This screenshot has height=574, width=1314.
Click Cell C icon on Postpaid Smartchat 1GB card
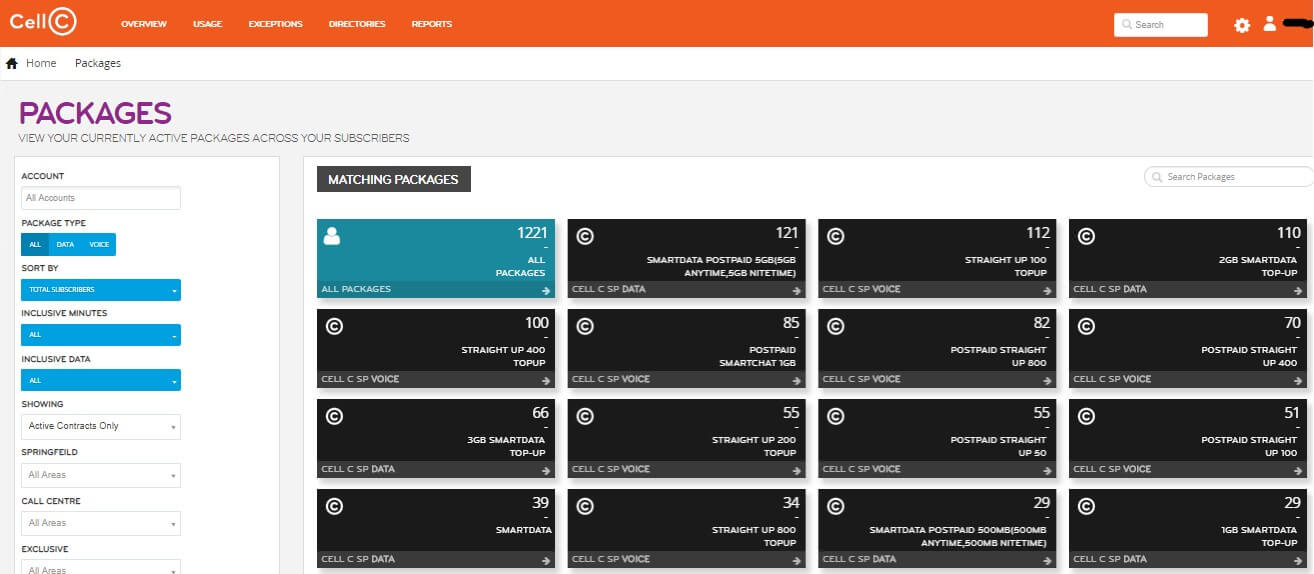coord(585,326)
